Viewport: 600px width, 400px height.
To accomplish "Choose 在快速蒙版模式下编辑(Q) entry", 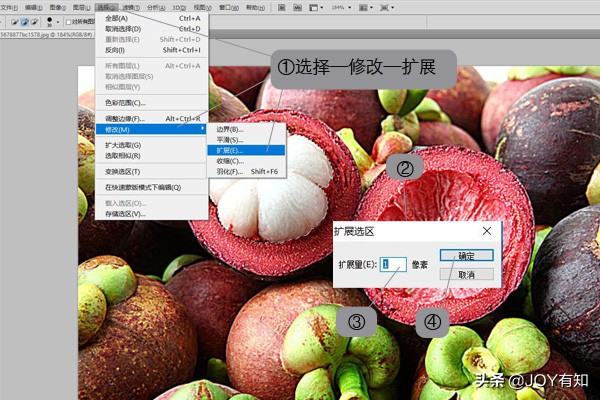I will click(x=152, y=187).
